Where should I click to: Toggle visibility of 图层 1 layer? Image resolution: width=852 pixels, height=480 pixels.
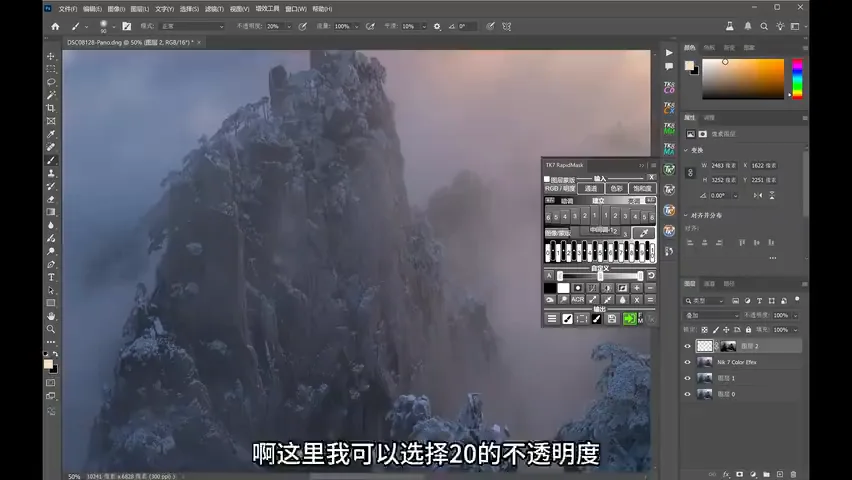(687, 378)
